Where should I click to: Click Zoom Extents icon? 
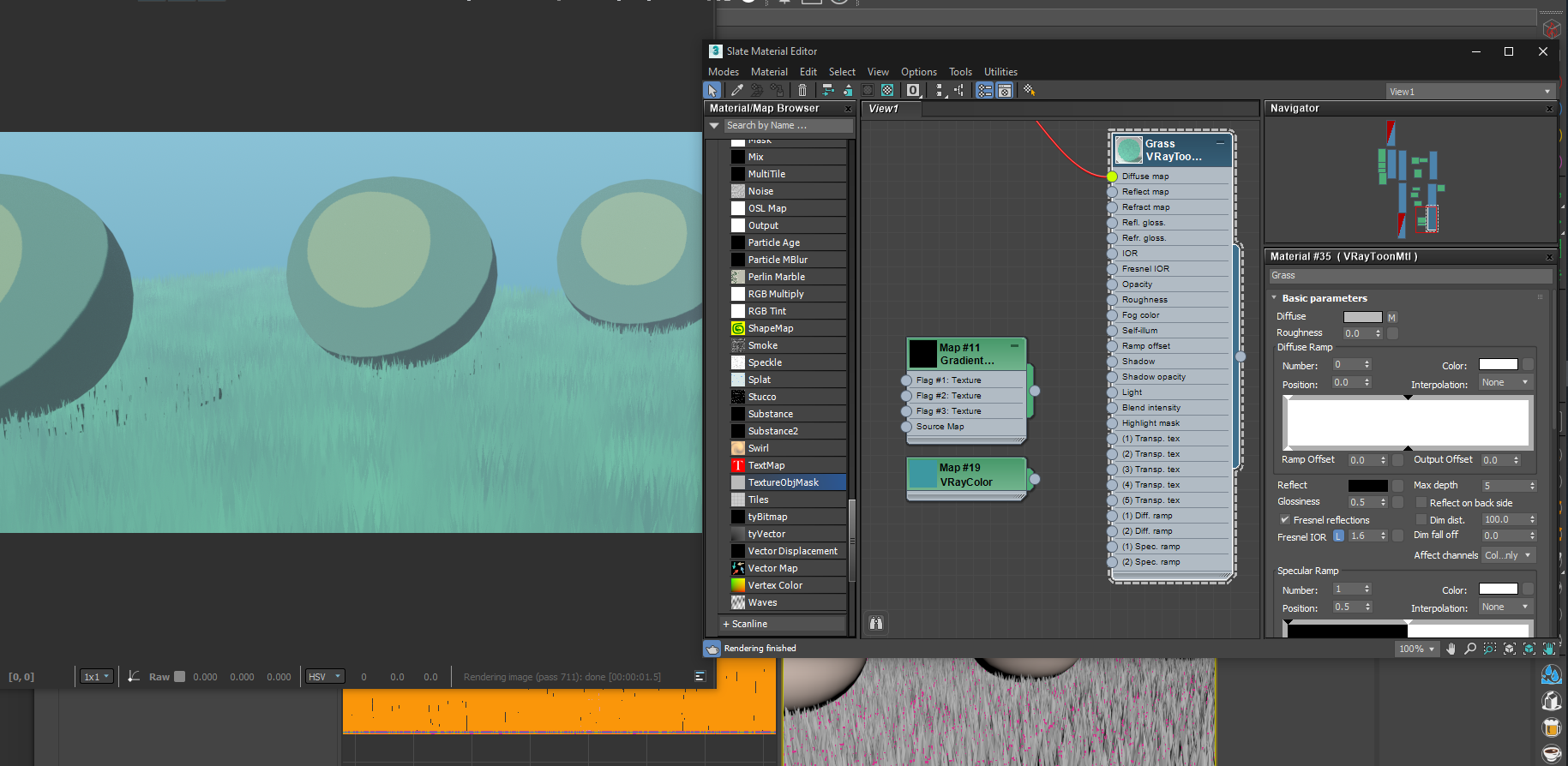tap(1510, 649)
